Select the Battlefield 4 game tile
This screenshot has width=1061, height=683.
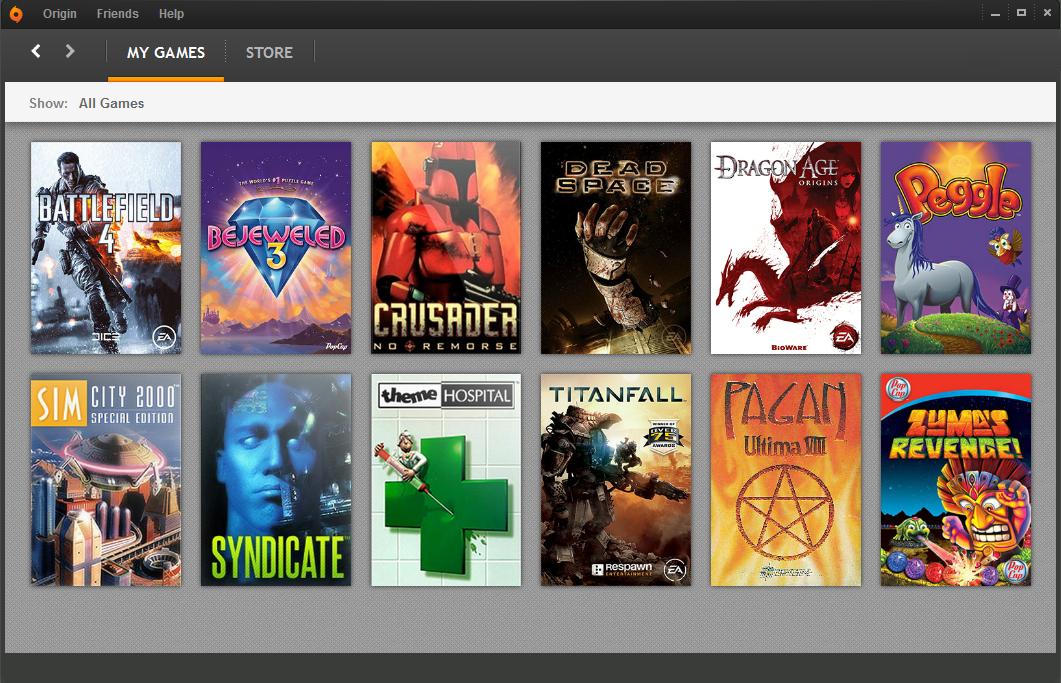[x=106, y=248]
